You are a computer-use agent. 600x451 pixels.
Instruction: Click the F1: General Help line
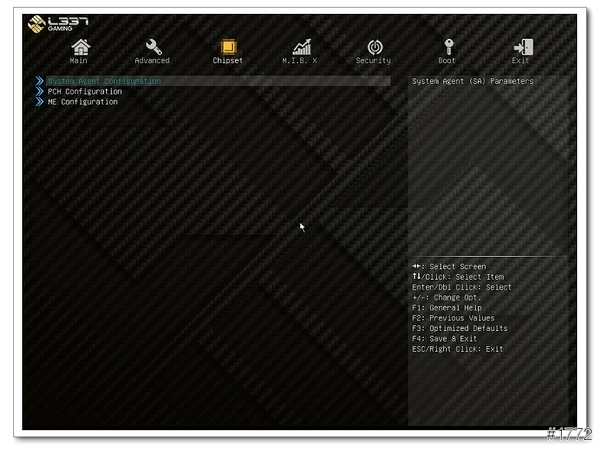(x=447, y=308)
